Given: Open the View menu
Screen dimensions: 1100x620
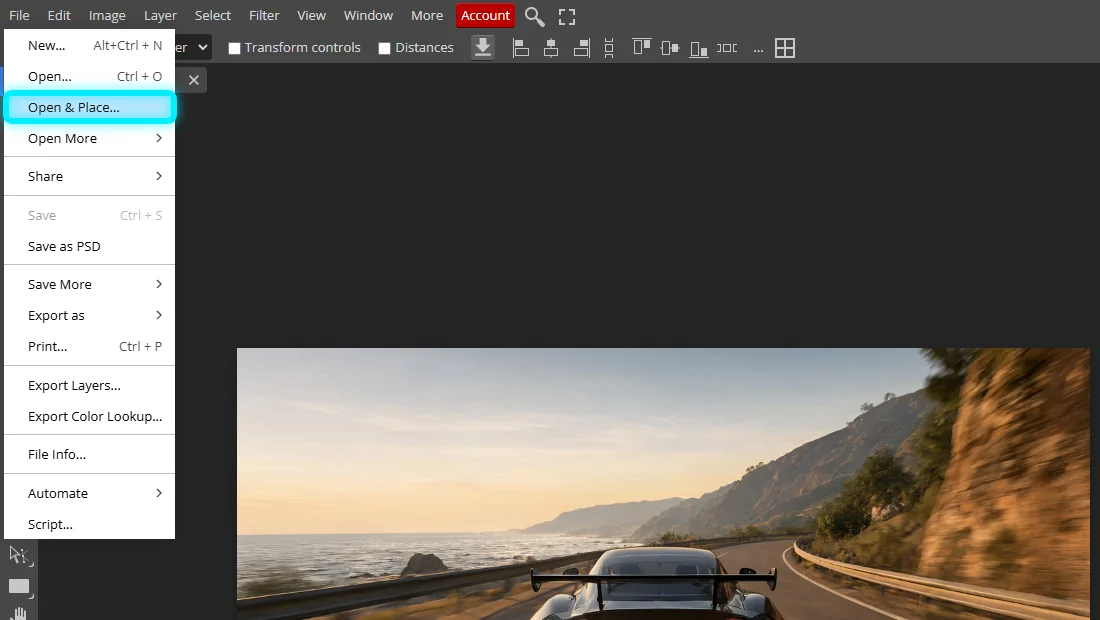Looking at the screenshot, I should pyautogui.click(x=311, y=15).
